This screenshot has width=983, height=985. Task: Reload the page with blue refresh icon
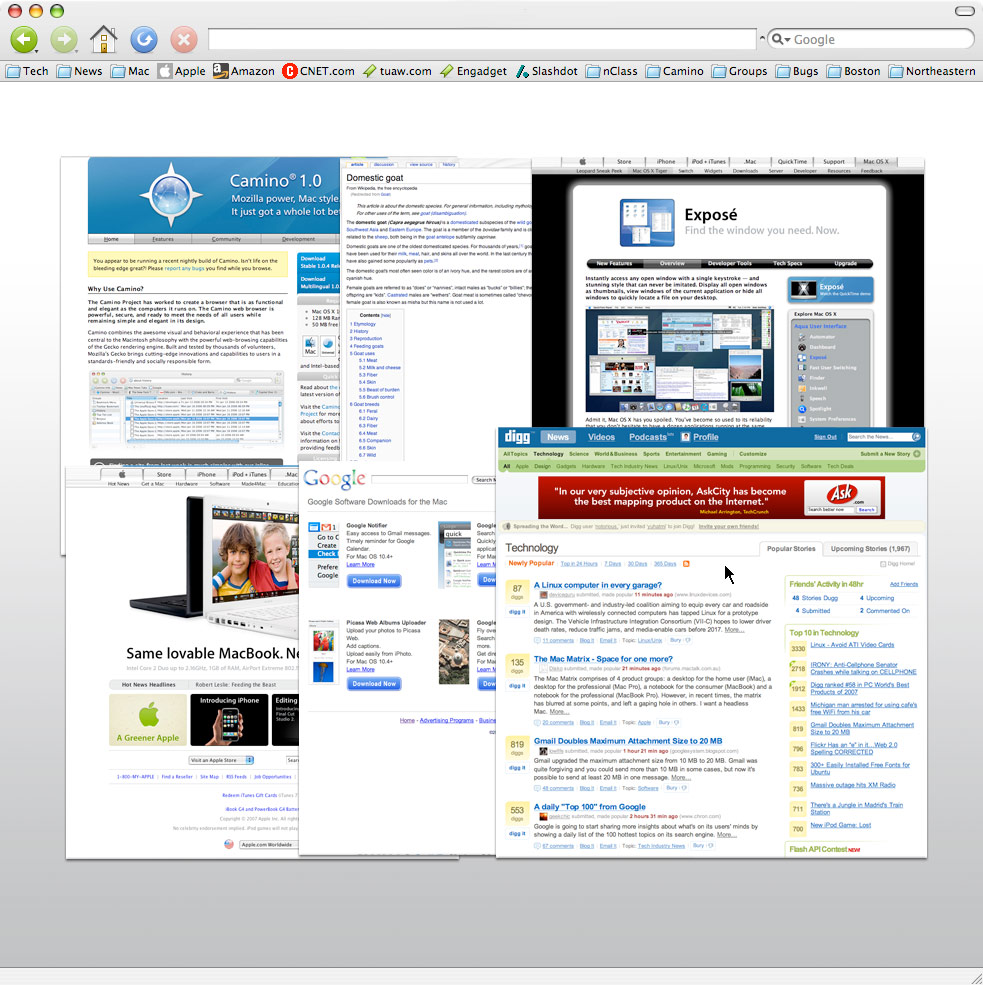(x=144, y=40)
